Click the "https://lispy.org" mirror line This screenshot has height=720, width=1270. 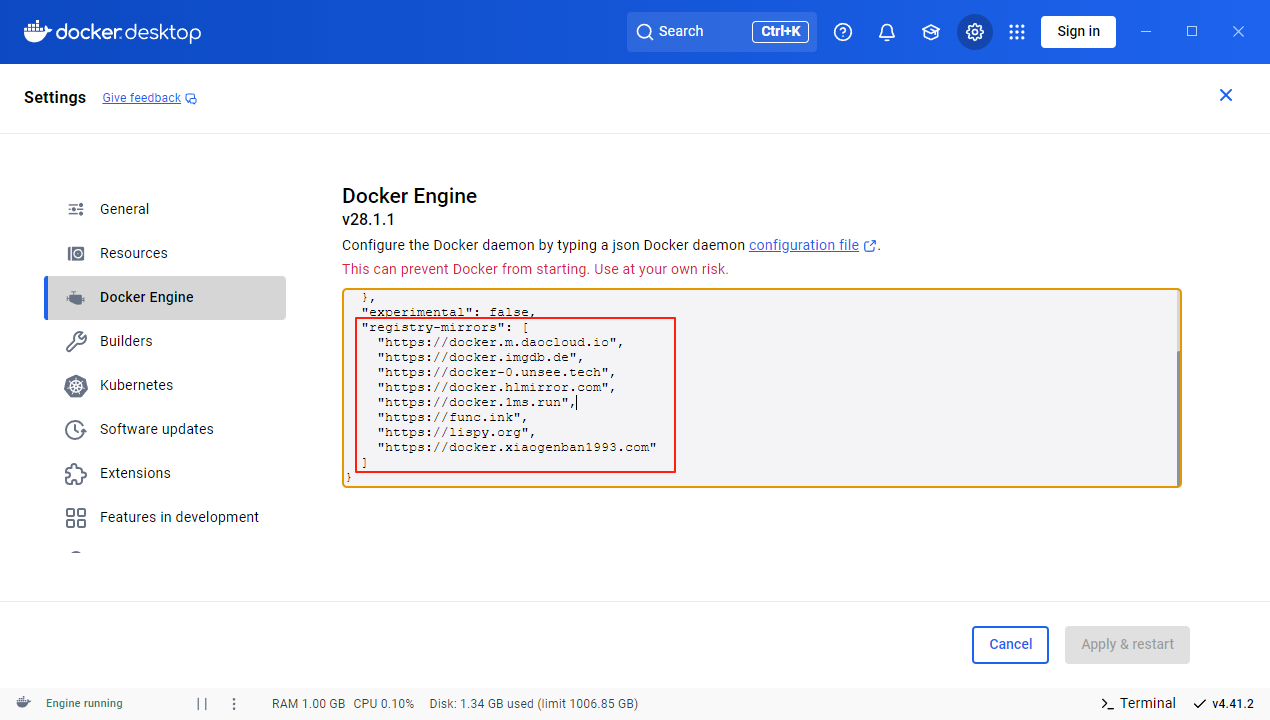456,432
